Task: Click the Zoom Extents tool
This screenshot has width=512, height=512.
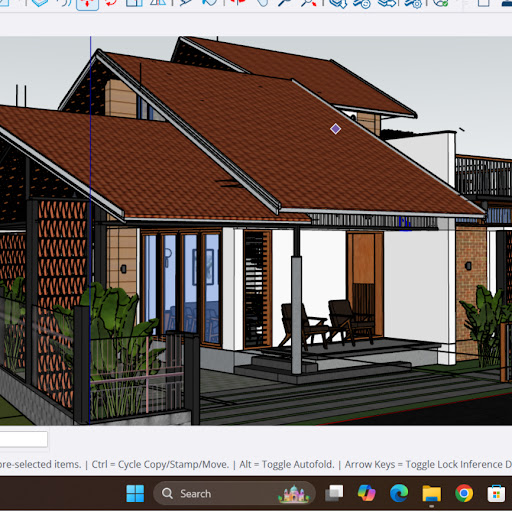Action: (309, 3)
